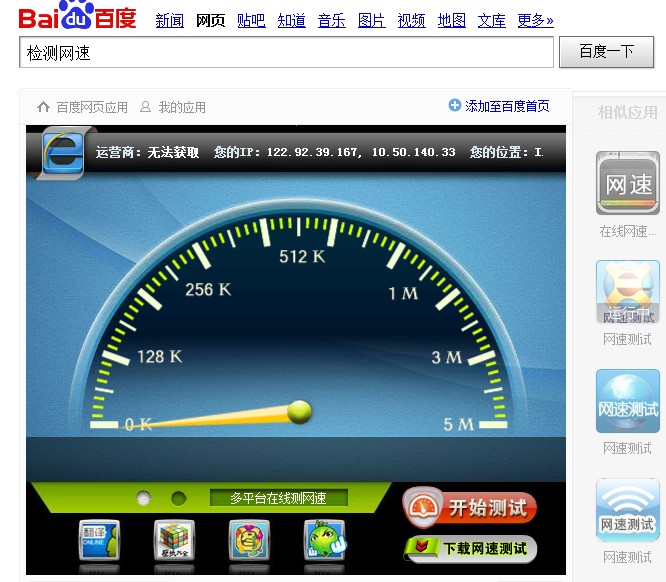This screenshot has width=666, height=582.
Task: Click the 下载网速测试 download button
Action: click(471, 548)
